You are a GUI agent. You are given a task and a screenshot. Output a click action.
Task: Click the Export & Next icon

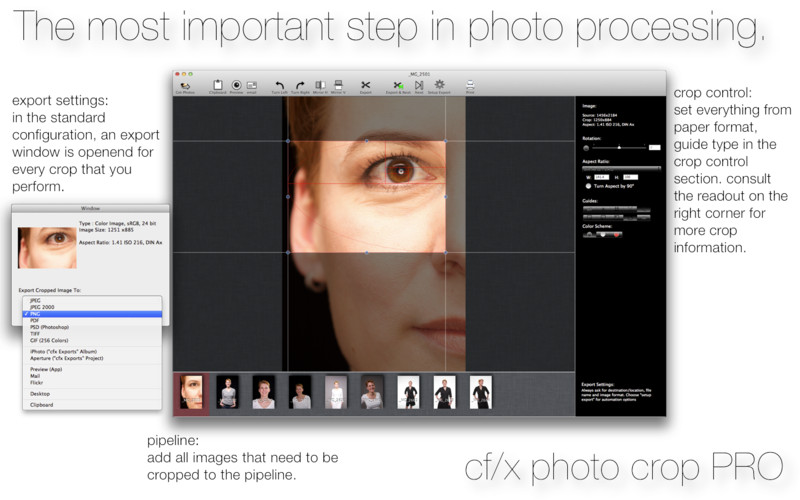[398, 86]
